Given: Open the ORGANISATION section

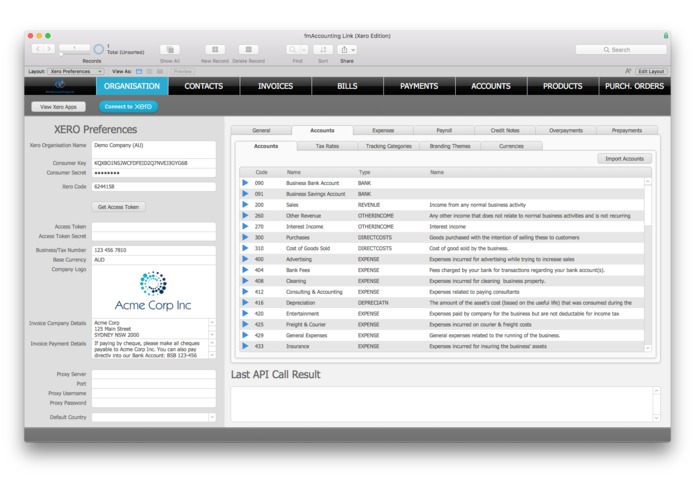Looking at the screenshot, I should coord(132,86).
